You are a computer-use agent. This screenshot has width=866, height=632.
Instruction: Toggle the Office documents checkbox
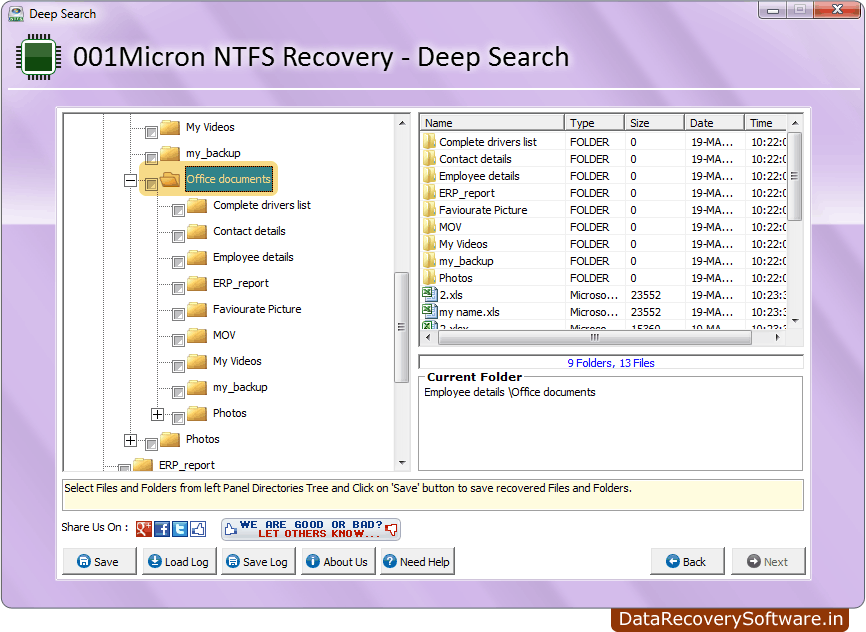click(x=151, y=185)
